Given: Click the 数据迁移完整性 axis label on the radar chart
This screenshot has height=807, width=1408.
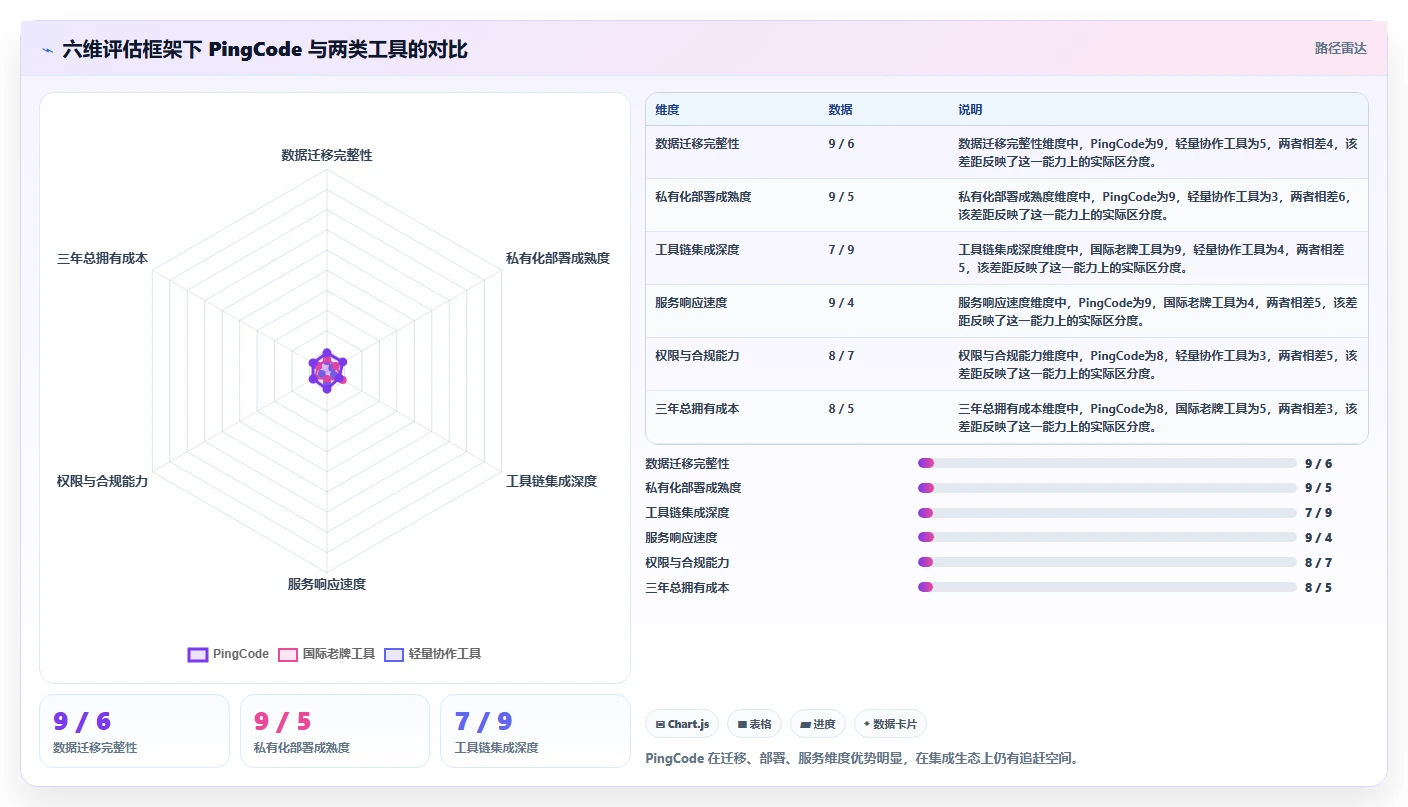Looking at the screenshot, I should (x=327, y=155).
